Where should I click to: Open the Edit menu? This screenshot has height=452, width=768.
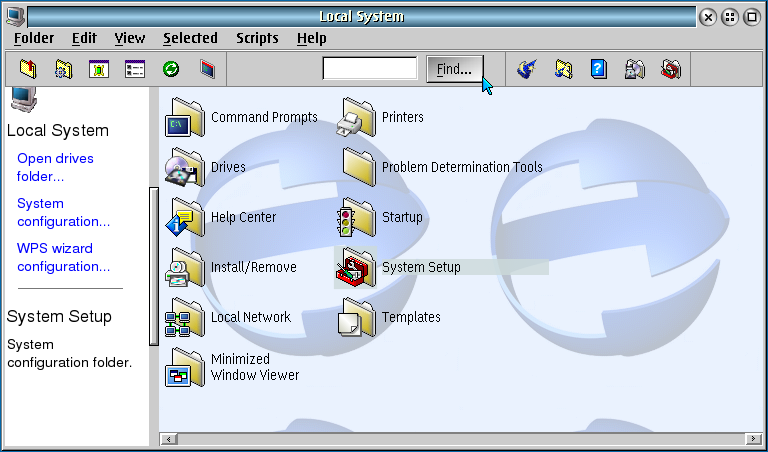[x=84, y=38]
